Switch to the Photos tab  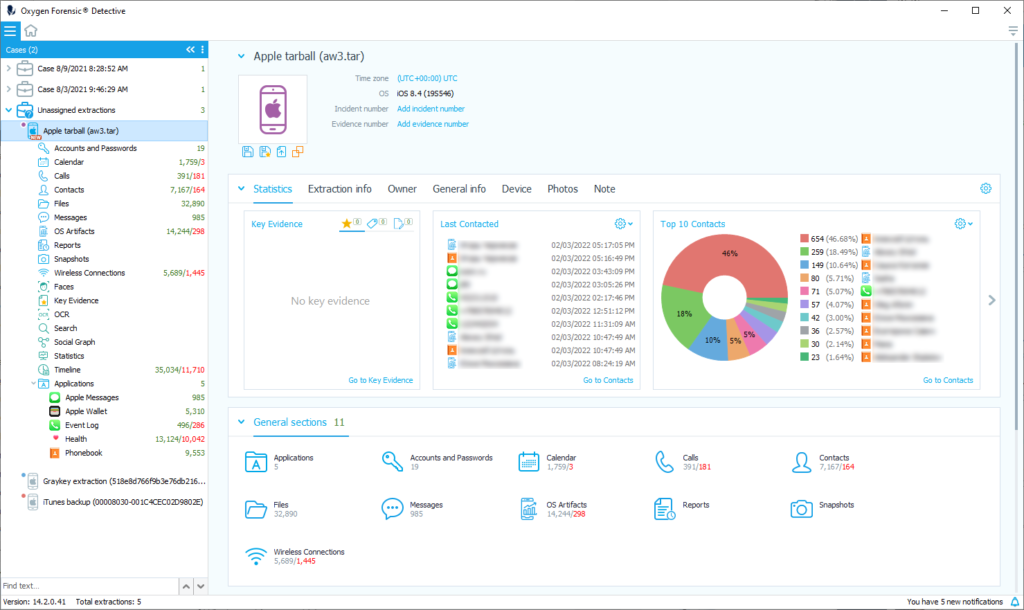[562, 189]
